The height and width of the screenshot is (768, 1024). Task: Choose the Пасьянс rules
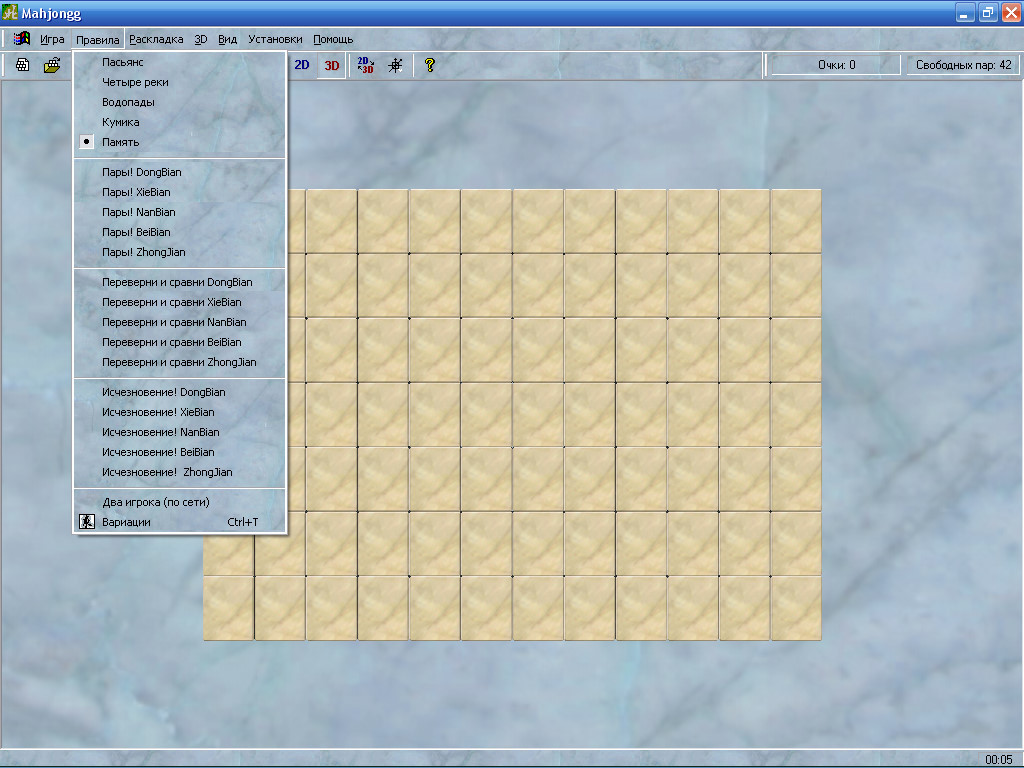pos(180,62)
